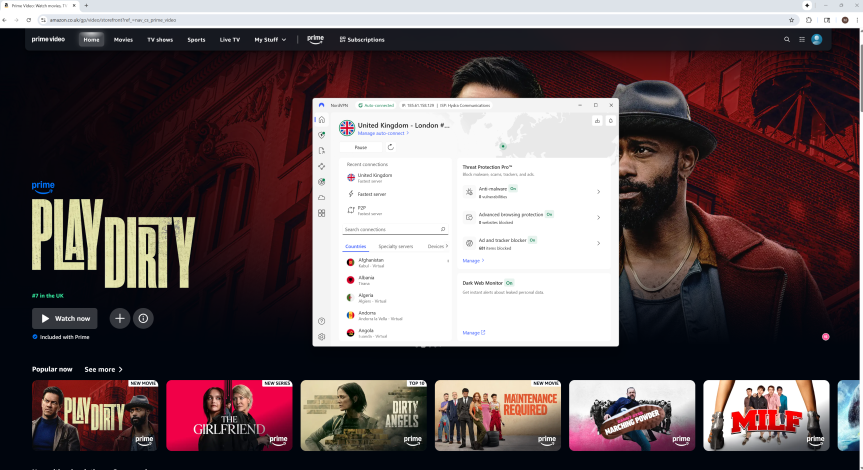Switch to Devices tab in NordVPN
This screenshot has width=863, height=470.
435,246
